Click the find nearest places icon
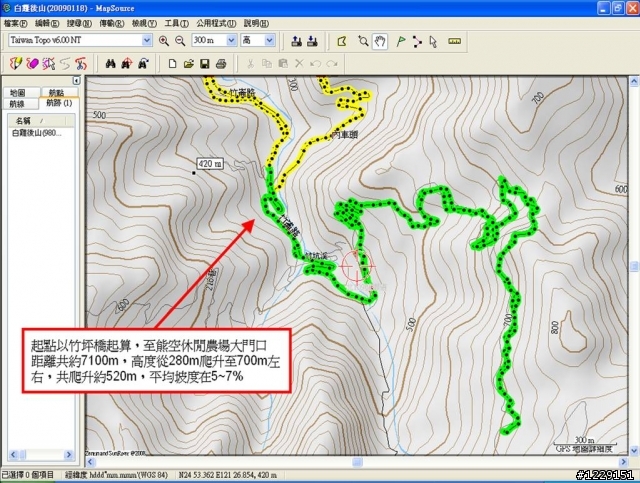640x483 pixels. pyautogui.click(x=127, y=64)
